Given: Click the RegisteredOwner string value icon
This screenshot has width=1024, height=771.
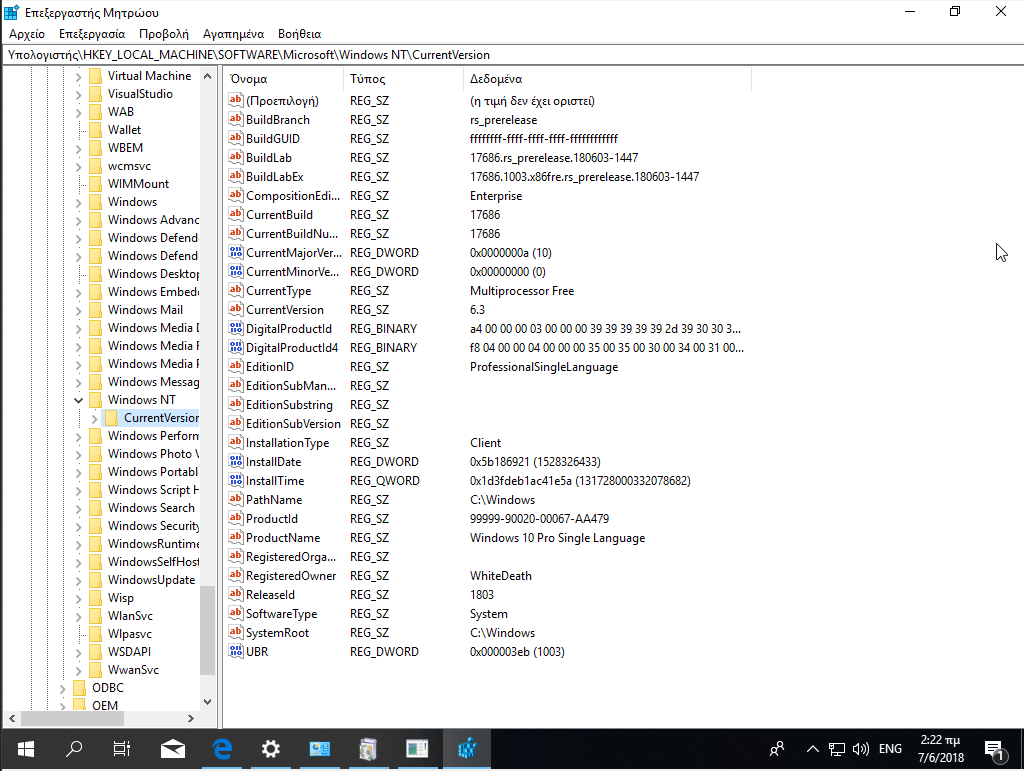Looking at the screenshot, I should tap(236, 575).
